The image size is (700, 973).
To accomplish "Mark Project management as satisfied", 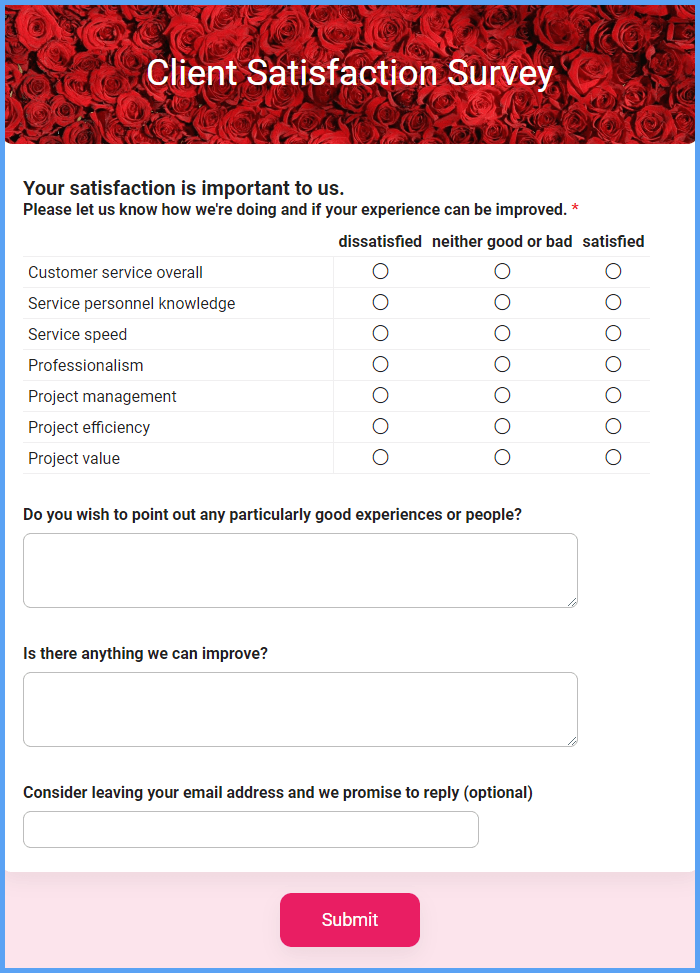I will 613,395.
